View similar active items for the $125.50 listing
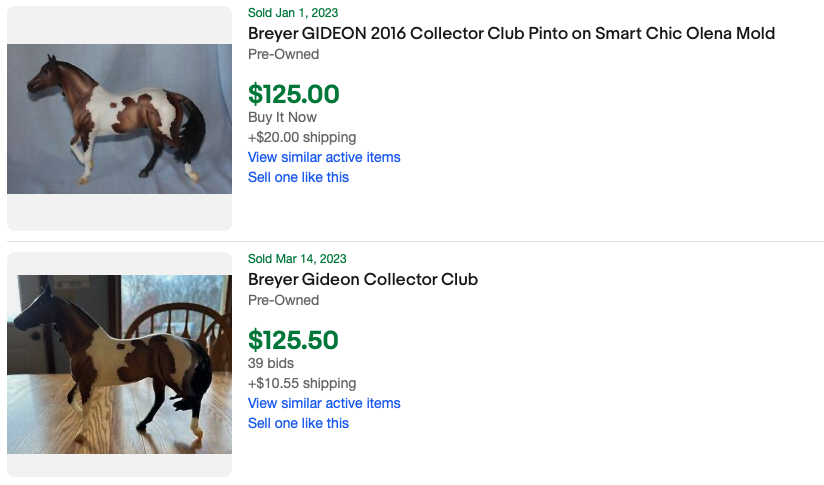The height and width of the screenshot is (485, 824). coord(324,403)
